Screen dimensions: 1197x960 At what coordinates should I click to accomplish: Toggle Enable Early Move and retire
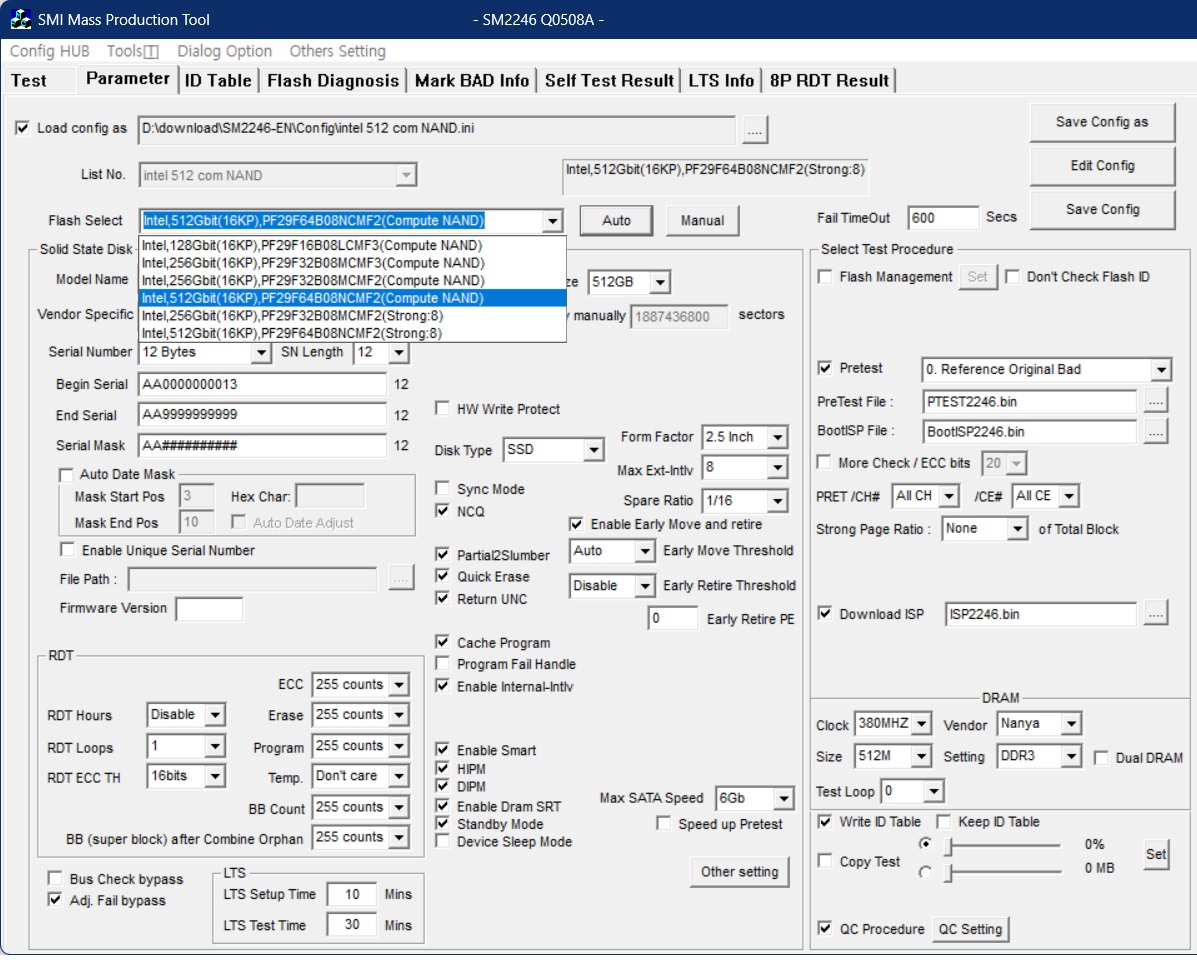tap(576, 524)
